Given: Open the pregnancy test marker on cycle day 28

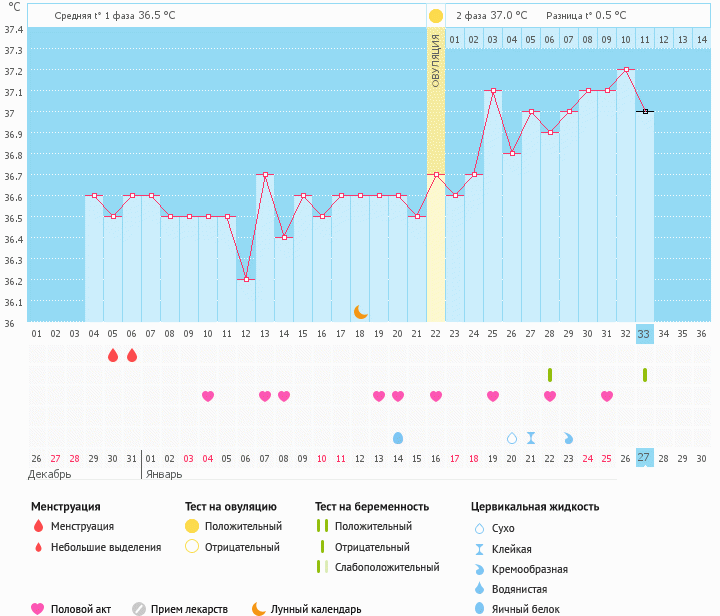Looking at the screenshot, I should [550, 375].
